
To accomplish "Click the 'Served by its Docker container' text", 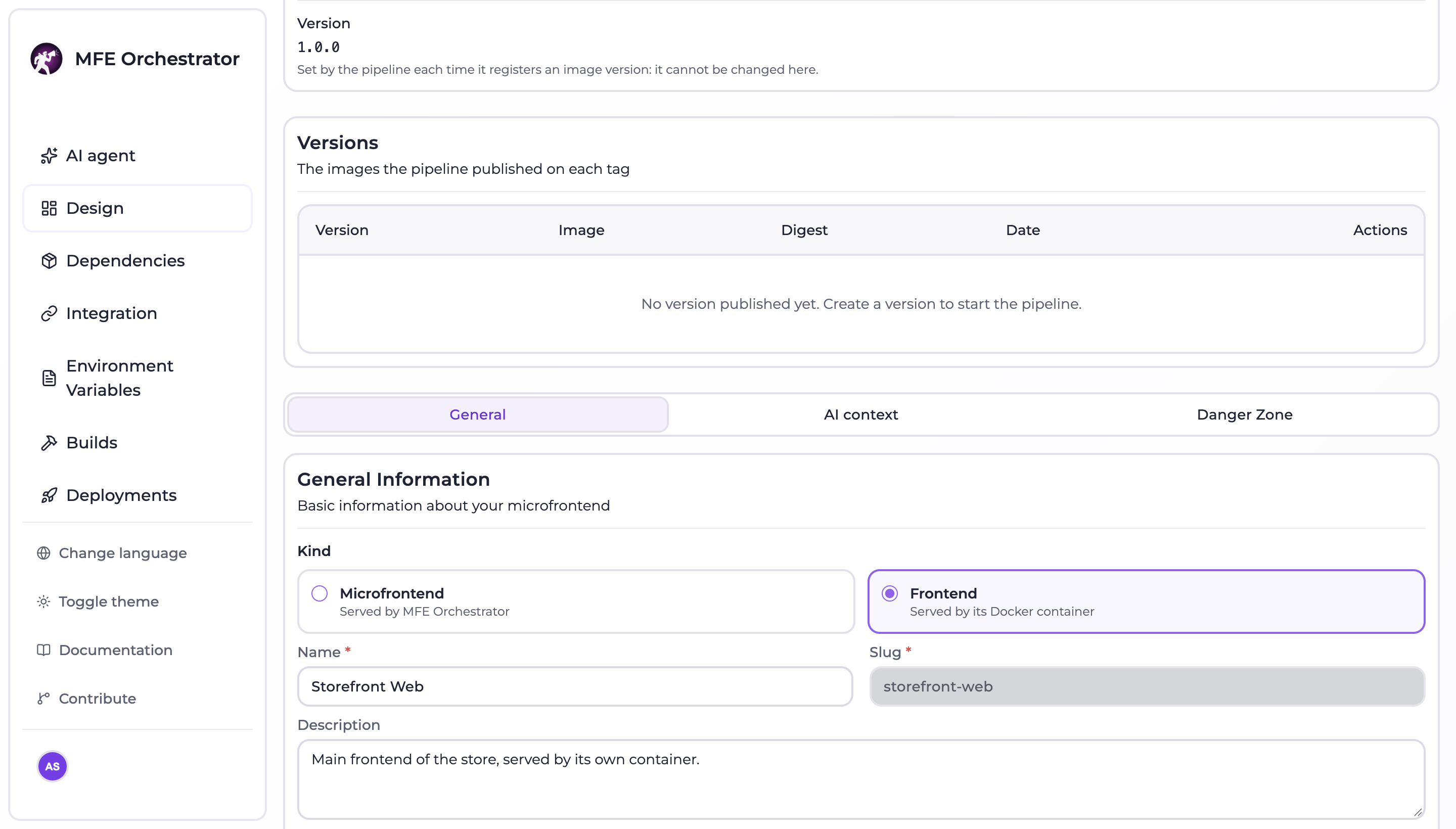I will [x=1002, y=611].
